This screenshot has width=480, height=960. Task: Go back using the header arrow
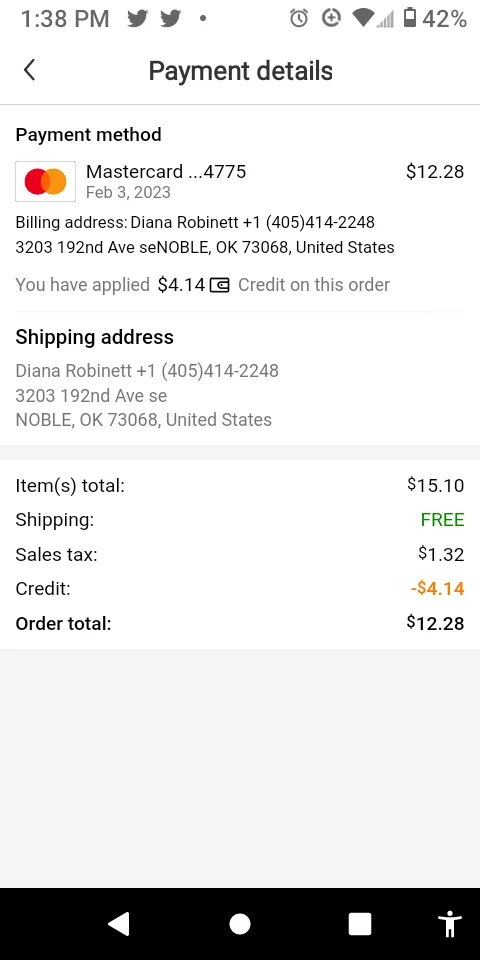(29, 70)
